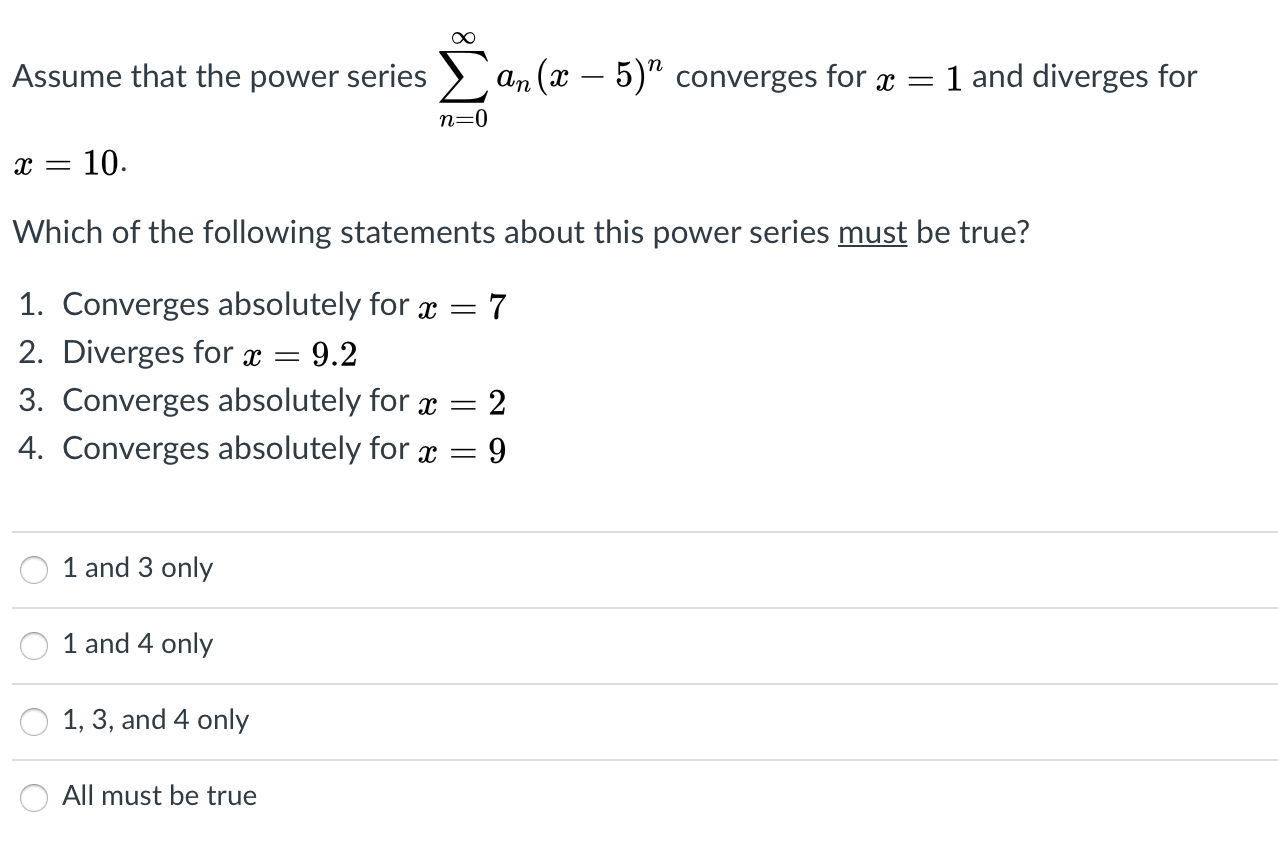Mark the '1, 3, and 4 only' radio button
The image size is (1278, 846).
pos(34,722)
